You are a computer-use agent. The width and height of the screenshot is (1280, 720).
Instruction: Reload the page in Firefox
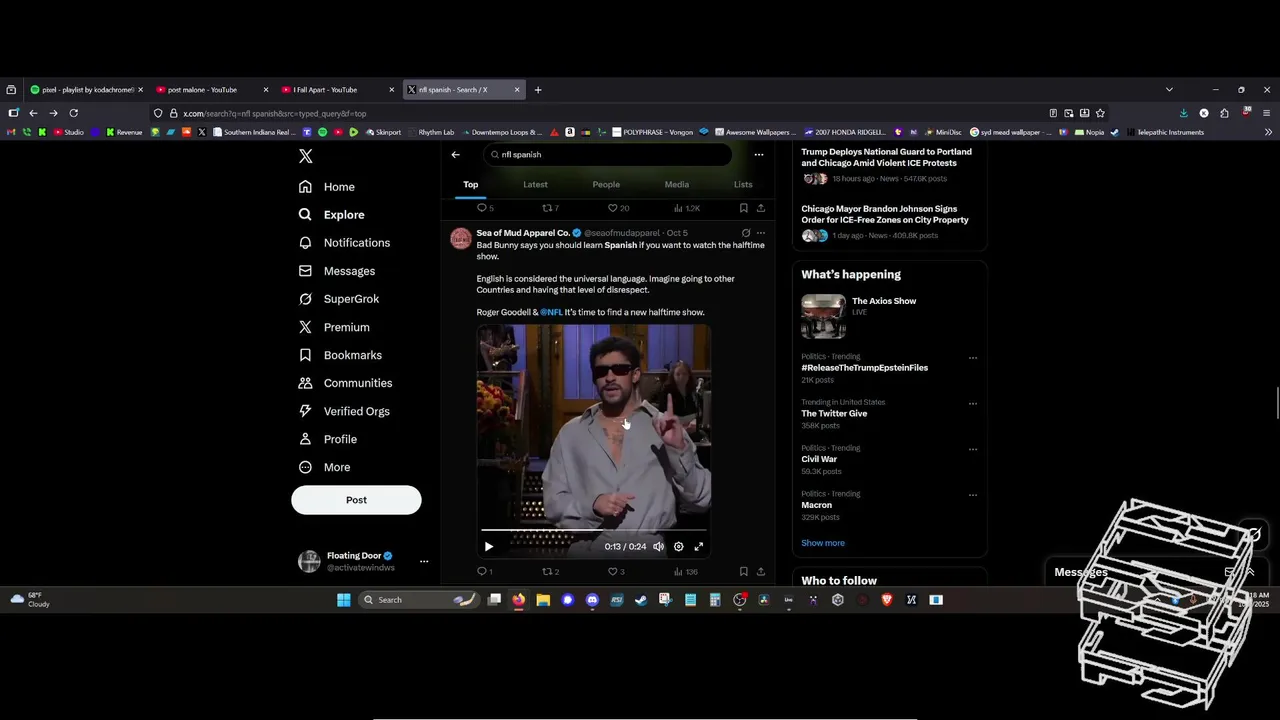73,113
